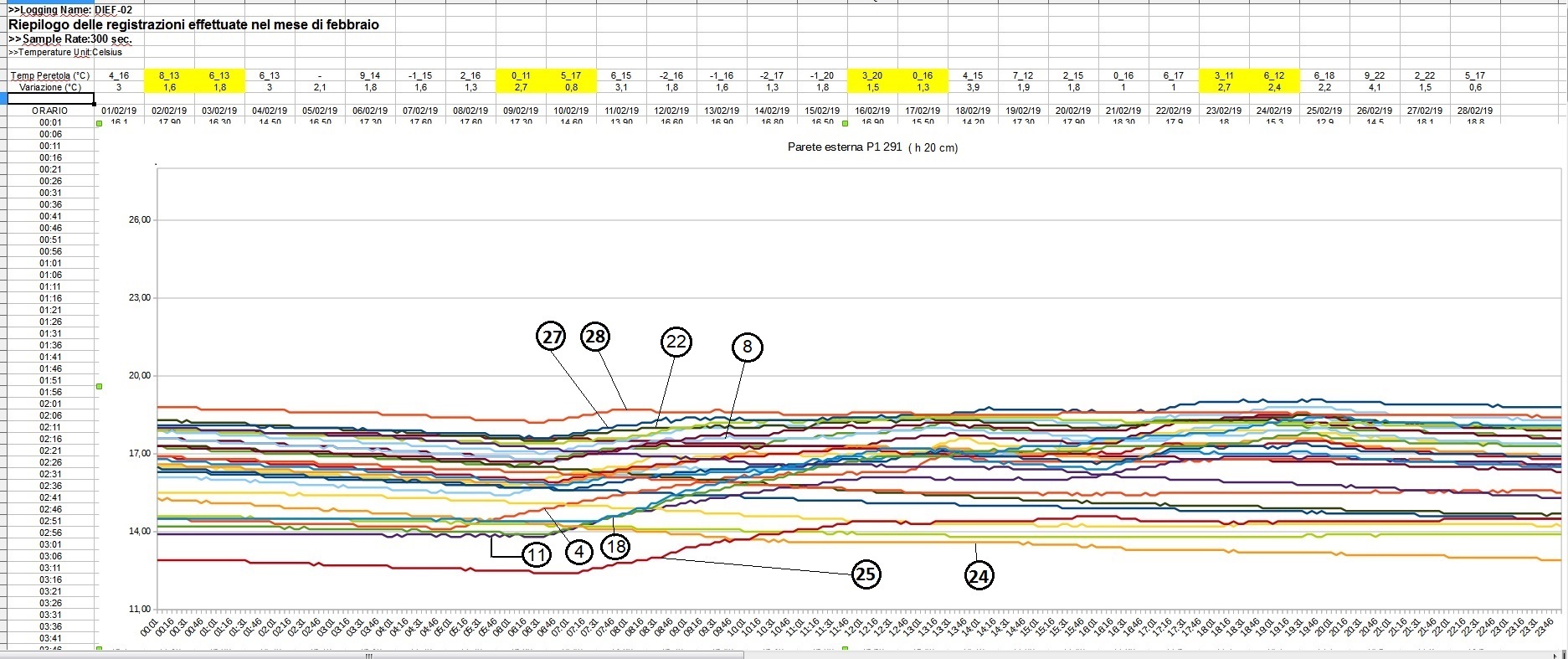The height and width of the screenshot is (659, 1568).
Task: Select the yellow-highlighted cell '3_20'
Action: 872,75
